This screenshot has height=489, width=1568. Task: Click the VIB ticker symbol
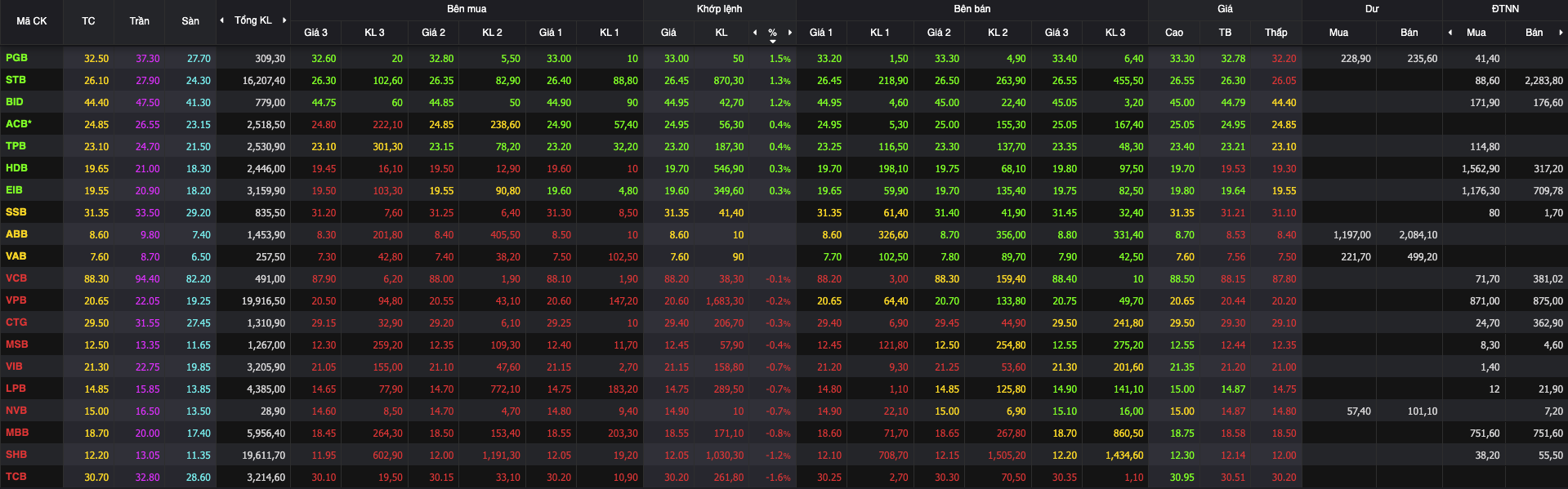[x=14, y=367]
